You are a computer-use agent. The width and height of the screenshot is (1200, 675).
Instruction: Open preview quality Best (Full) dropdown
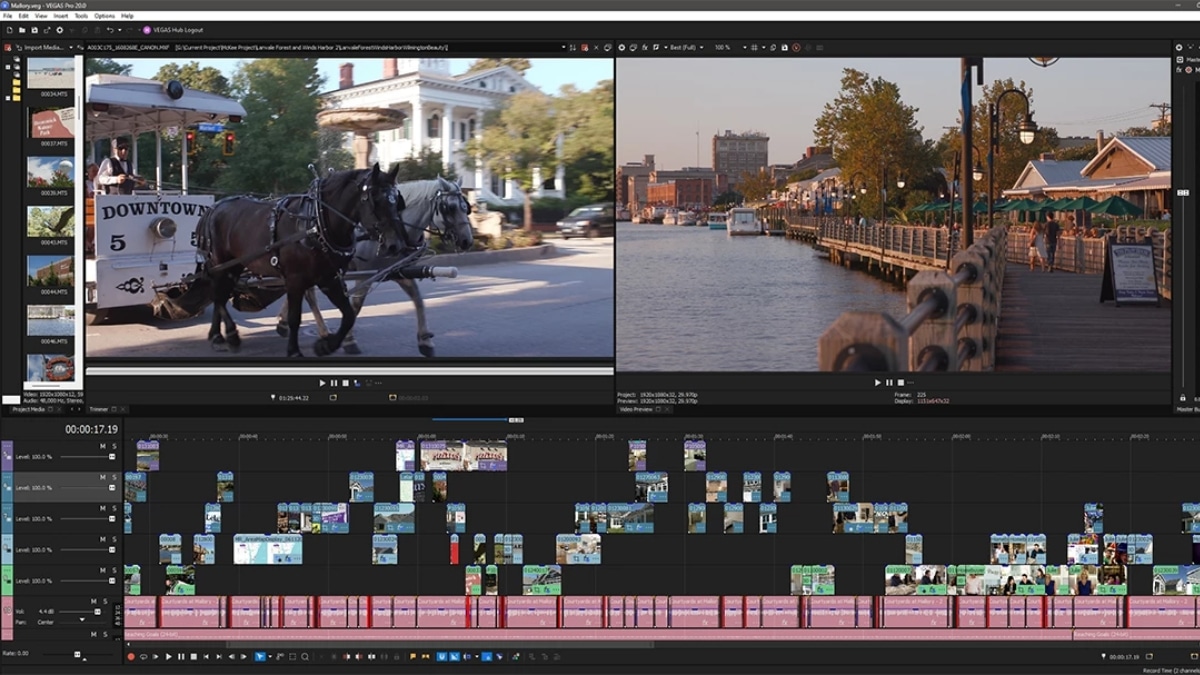click(701, 47)
